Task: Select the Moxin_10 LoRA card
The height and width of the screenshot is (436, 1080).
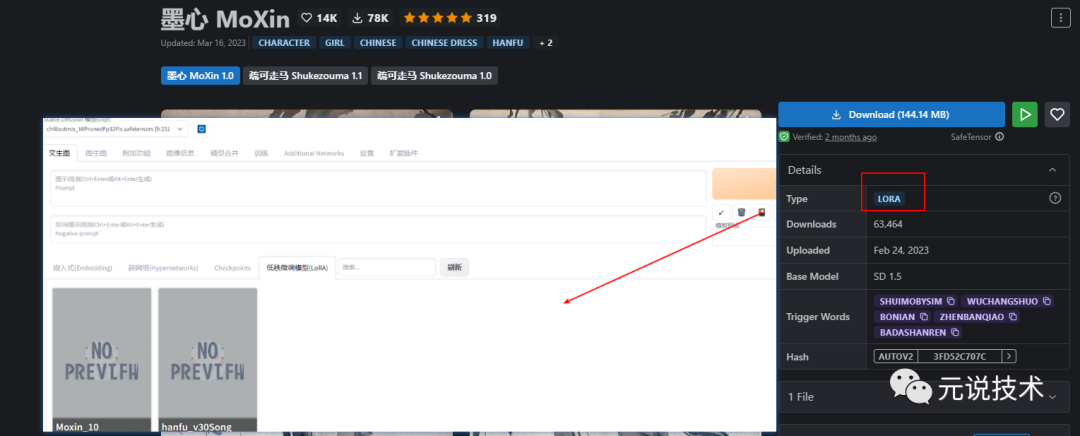Action: click(102, 360)
